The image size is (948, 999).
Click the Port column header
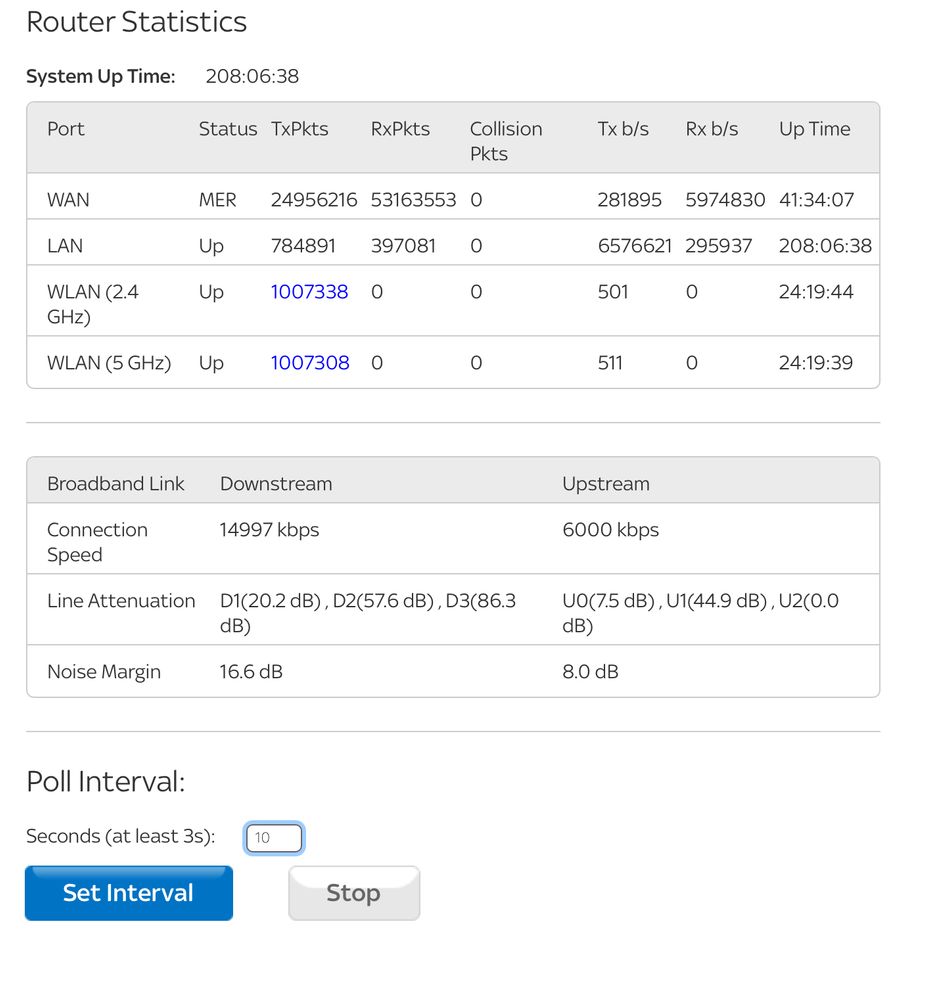pyautogui.click(x=66, y=129)
